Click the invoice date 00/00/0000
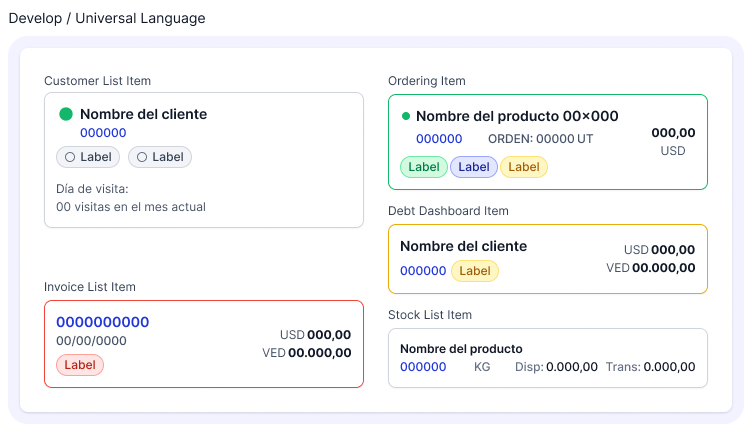This screenshot has height=432, width=752. click(x=91, y=341)
